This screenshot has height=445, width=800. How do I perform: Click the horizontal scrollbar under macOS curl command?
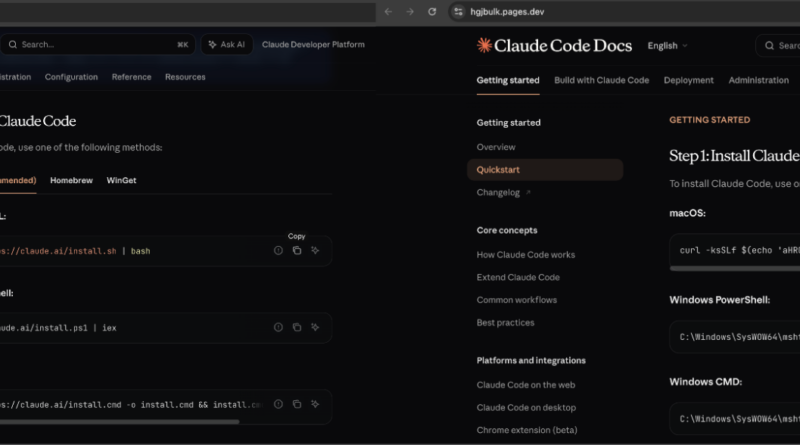click(735, 268)
